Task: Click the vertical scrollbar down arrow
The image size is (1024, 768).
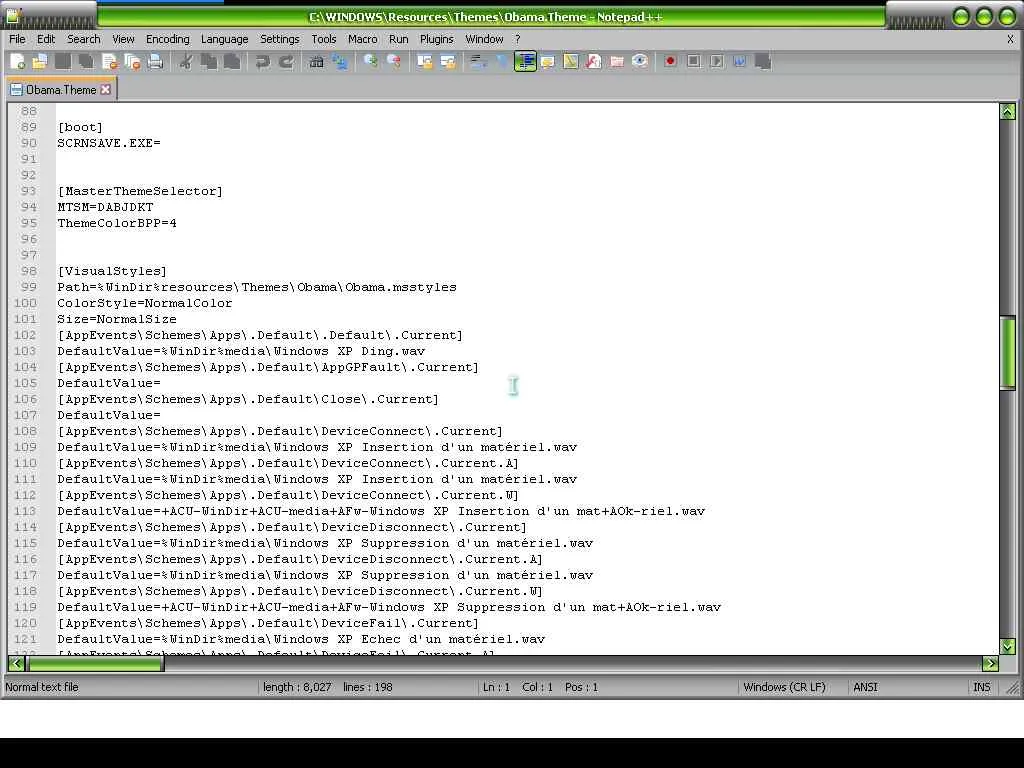Action: click(x=1007, y=646)
